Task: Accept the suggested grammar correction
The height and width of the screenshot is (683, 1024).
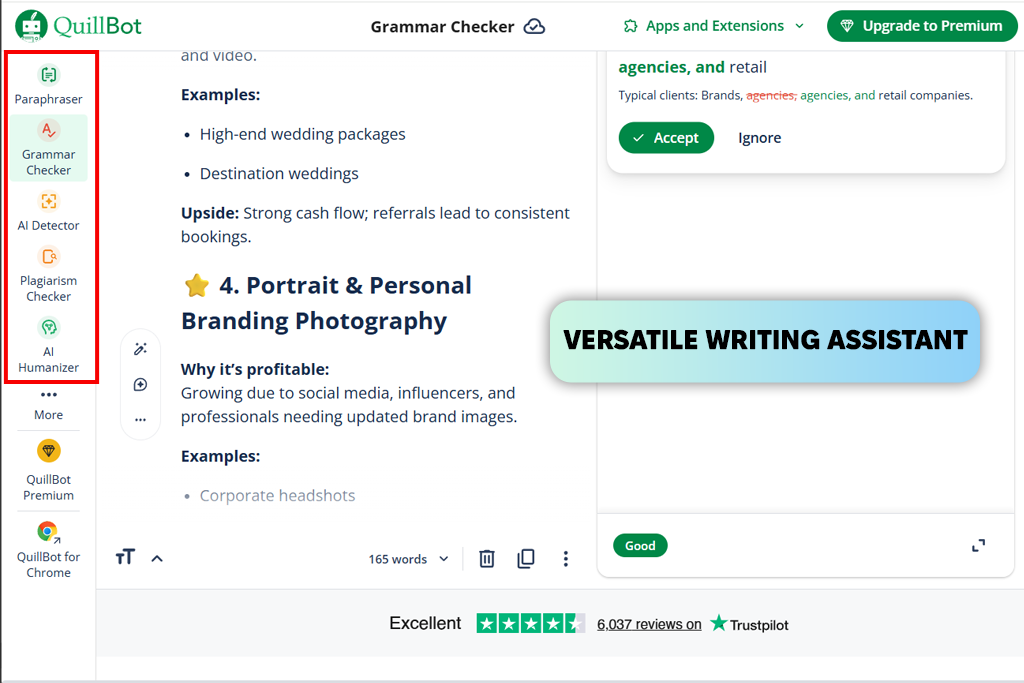Action: pyautogui.click(x=666, y=138)
